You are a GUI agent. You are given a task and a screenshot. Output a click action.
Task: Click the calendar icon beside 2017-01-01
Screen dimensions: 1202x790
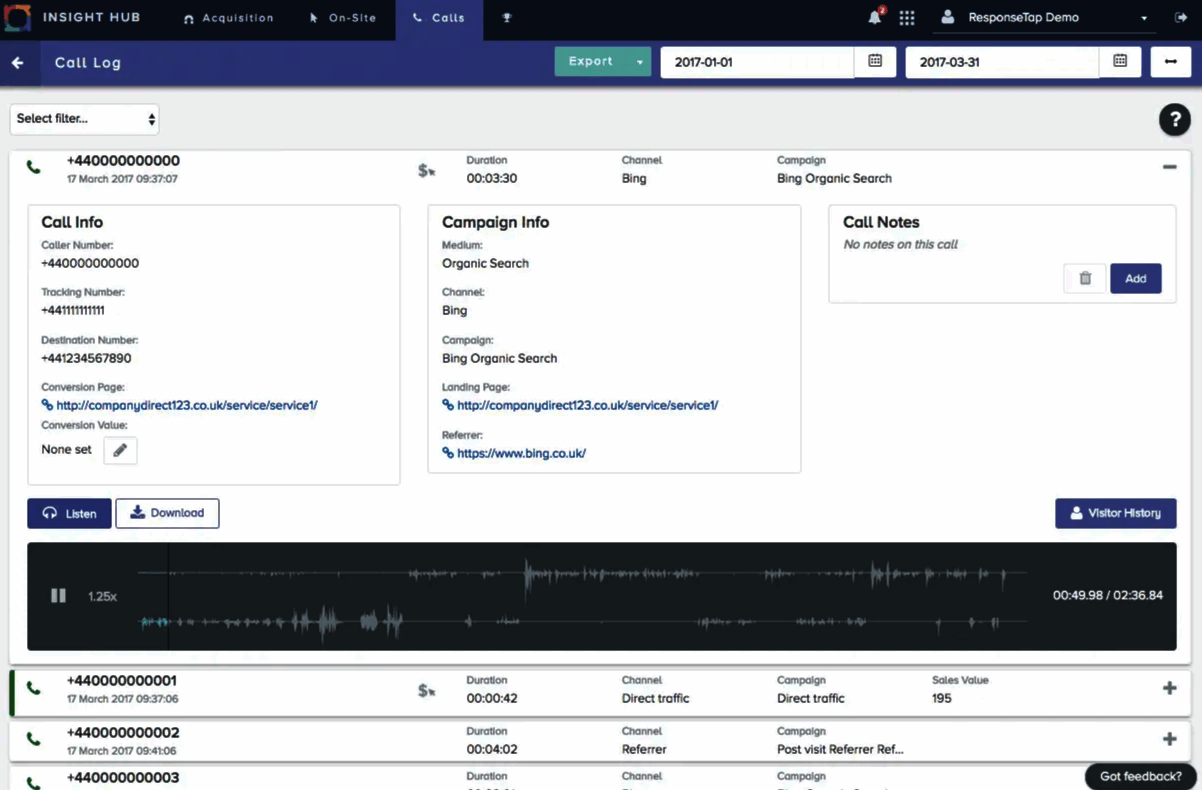(x=874, y=61)
